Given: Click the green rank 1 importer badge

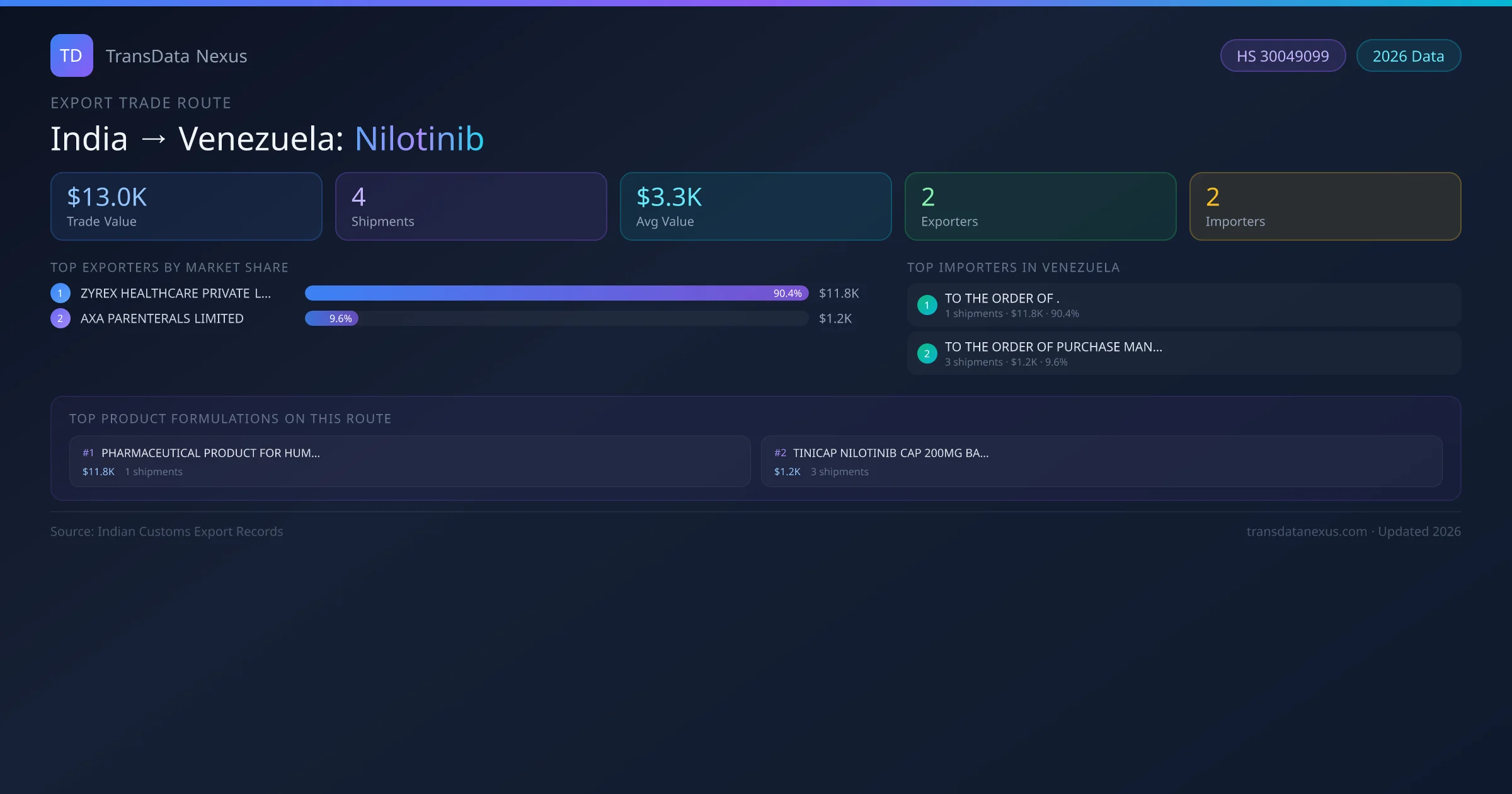Looking at the screenshot, I should pos(927,305).
